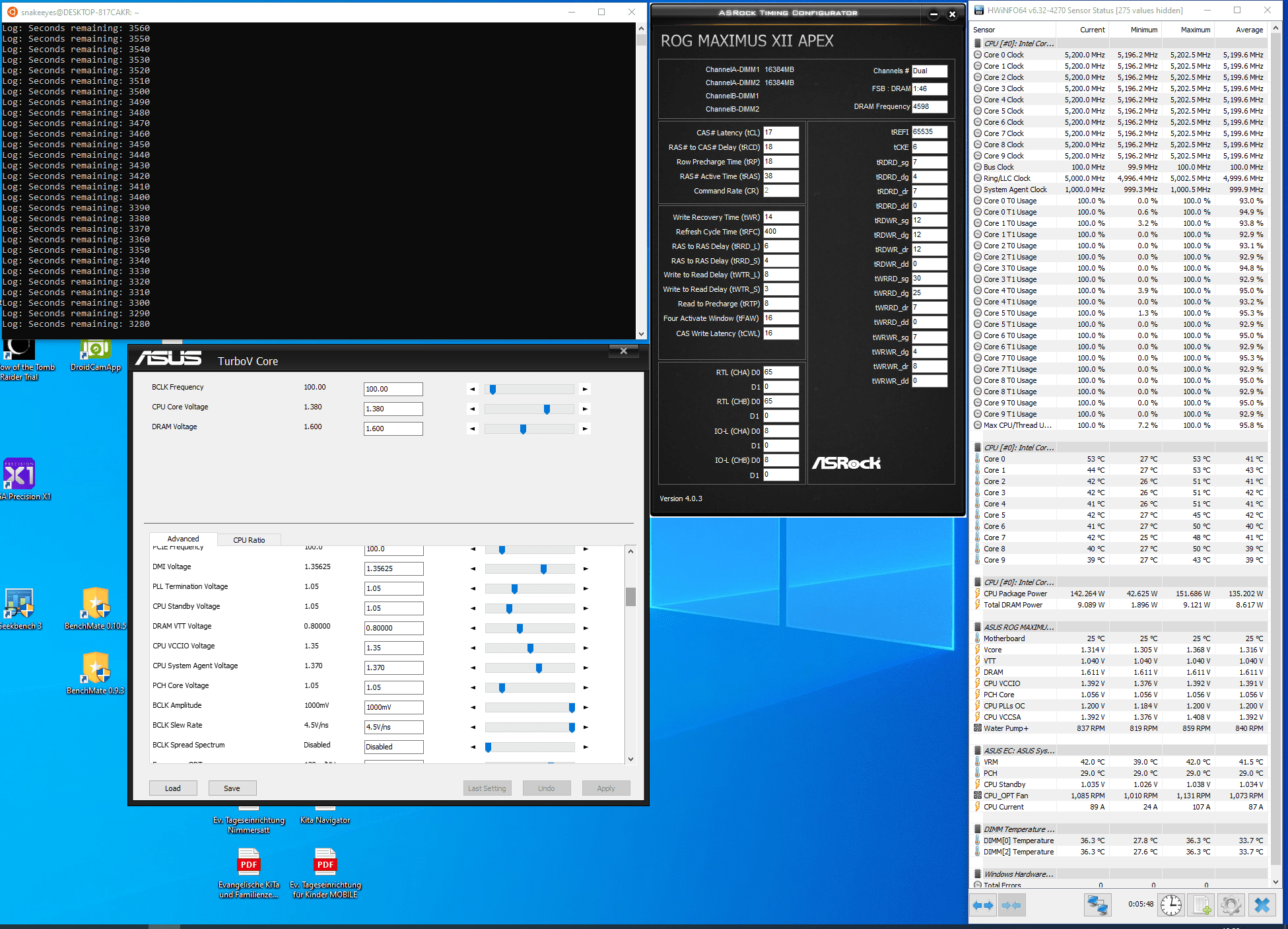1288x929 pixels.
Task: Click the CPU Core Voltage slider
Action: click(529, 409)
